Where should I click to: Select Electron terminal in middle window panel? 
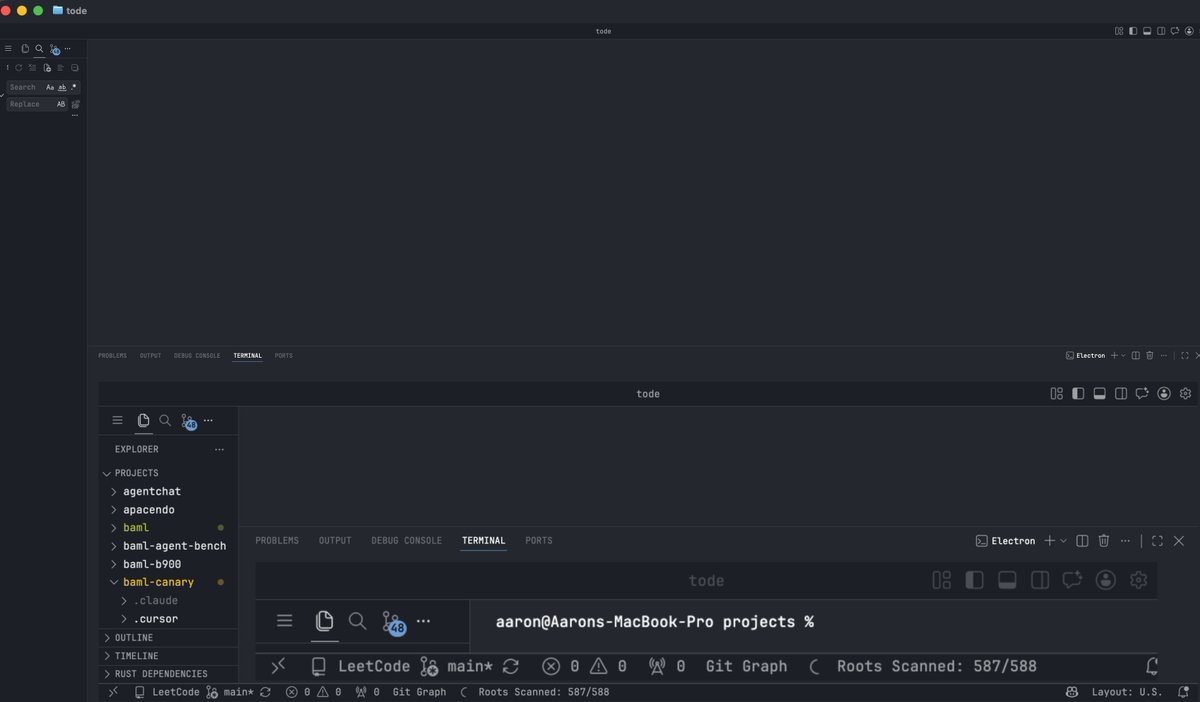point(1005,541)
